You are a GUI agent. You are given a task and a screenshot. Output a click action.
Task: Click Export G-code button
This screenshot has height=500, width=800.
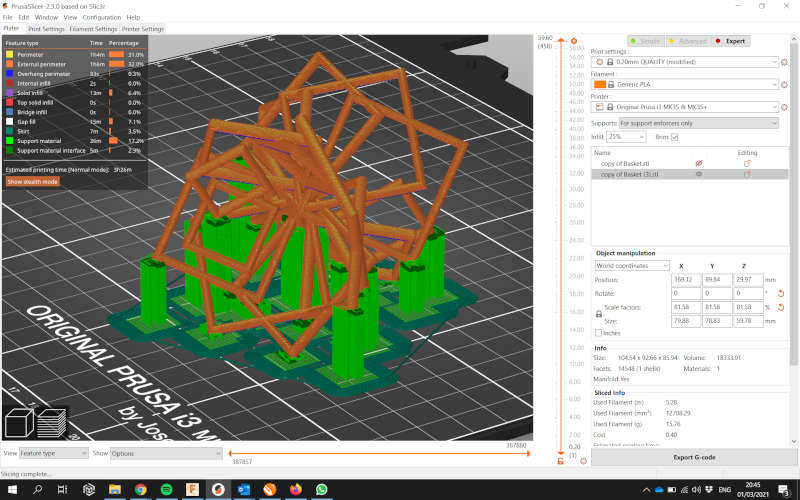(x=694, y=457)
